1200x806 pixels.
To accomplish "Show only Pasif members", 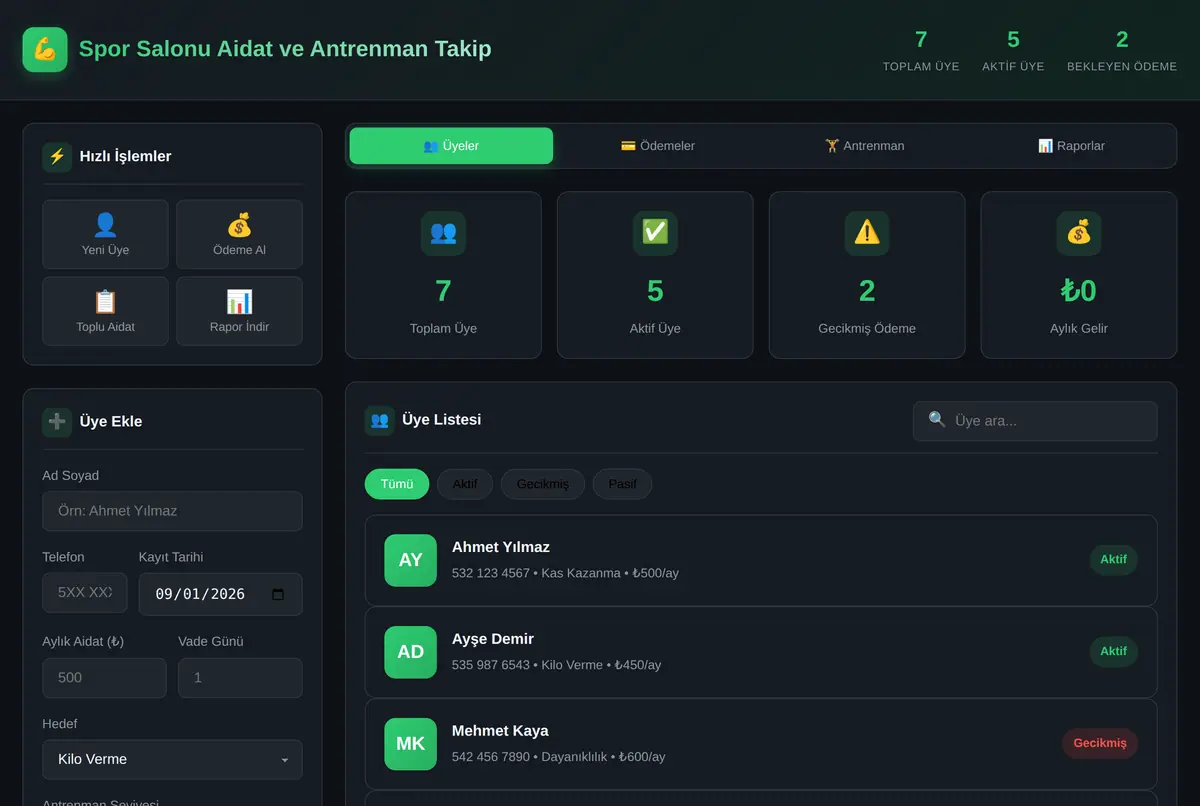I will 622,484.
